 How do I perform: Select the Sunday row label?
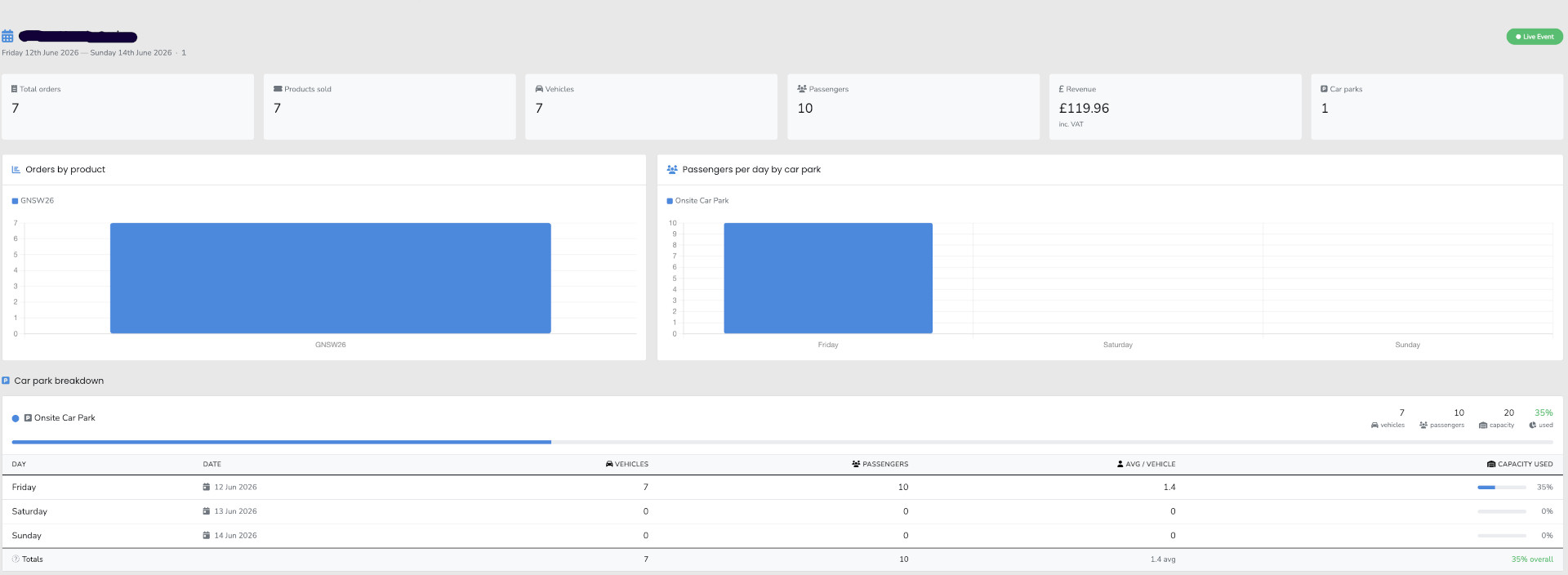(26, 536)
